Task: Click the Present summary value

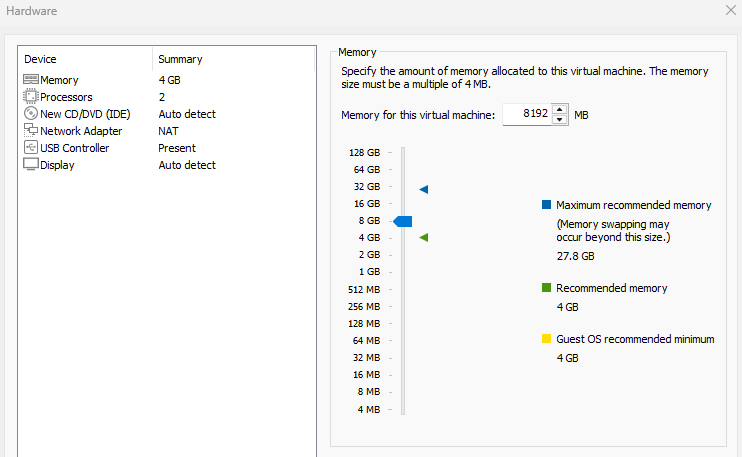Action: tap(177, 148)
